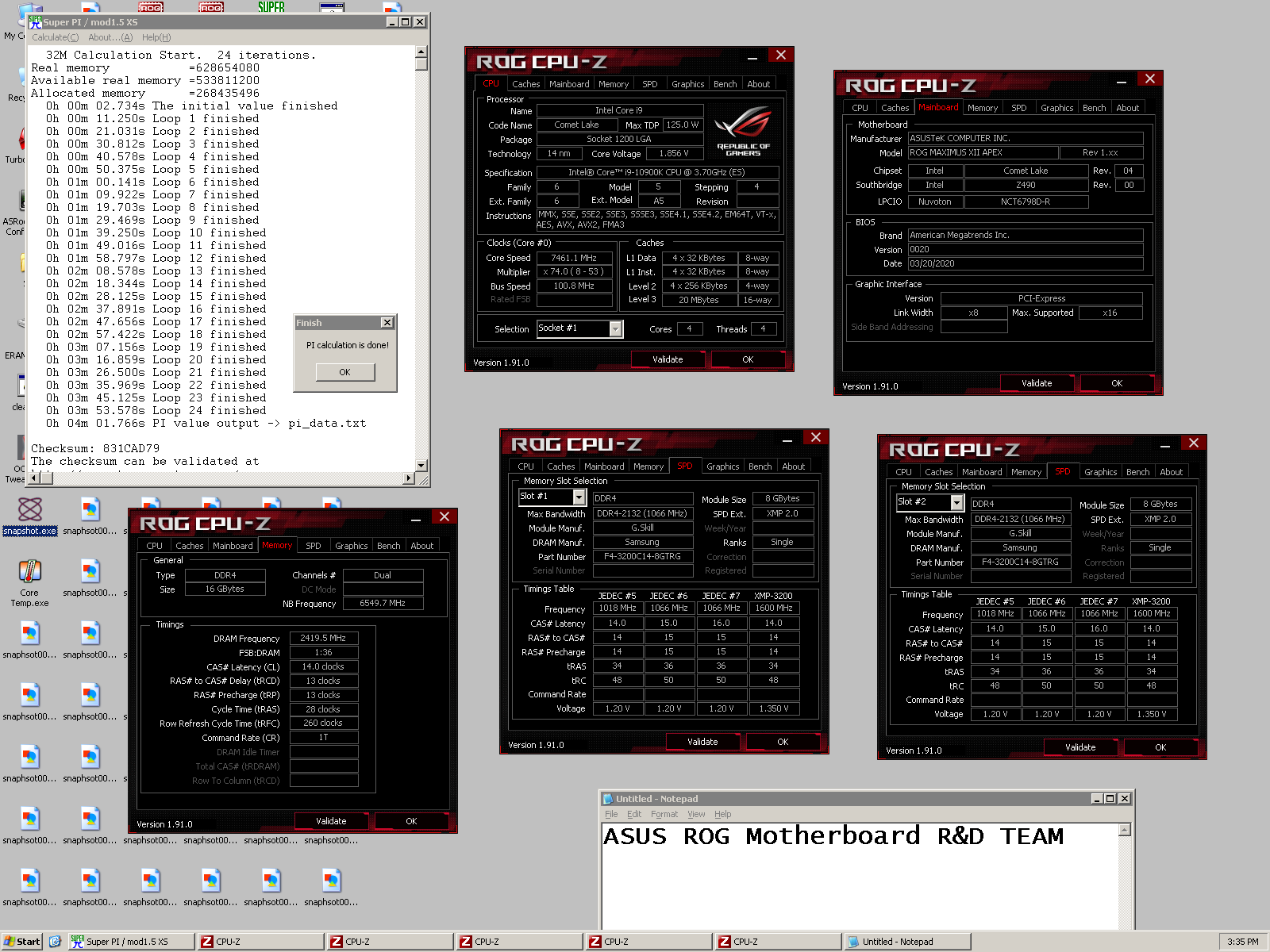Click Super PI horizontal scrollbar right arrow
1270x952 pixels.
[409, 478]
